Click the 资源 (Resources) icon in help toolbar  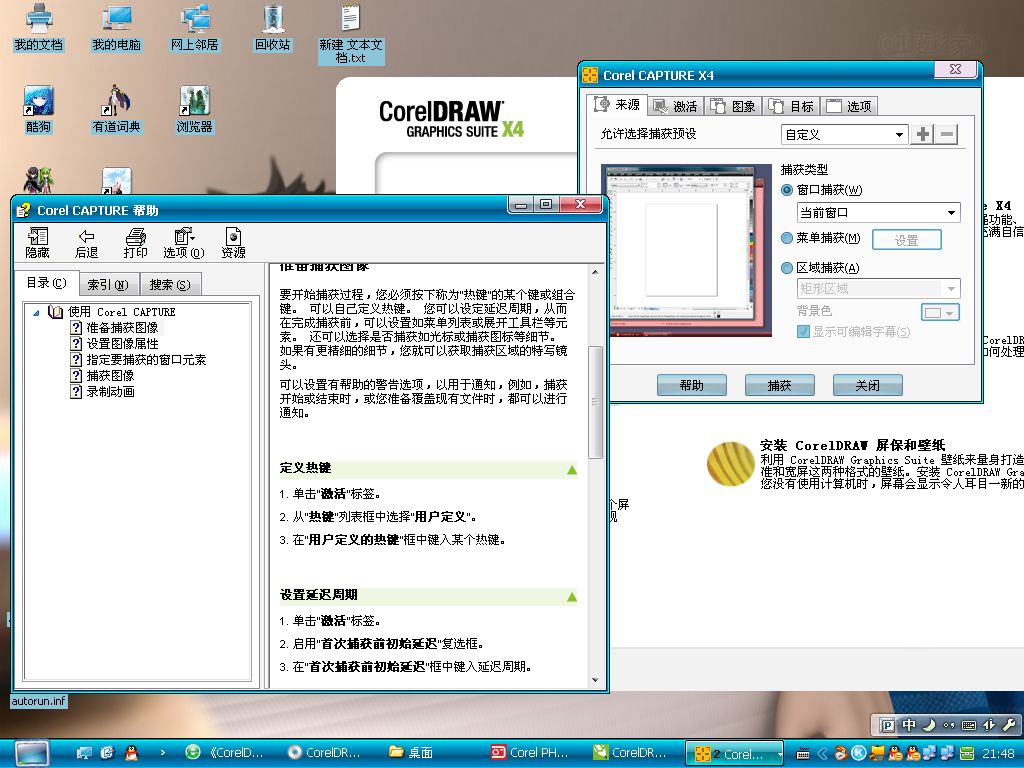[233, 242]
